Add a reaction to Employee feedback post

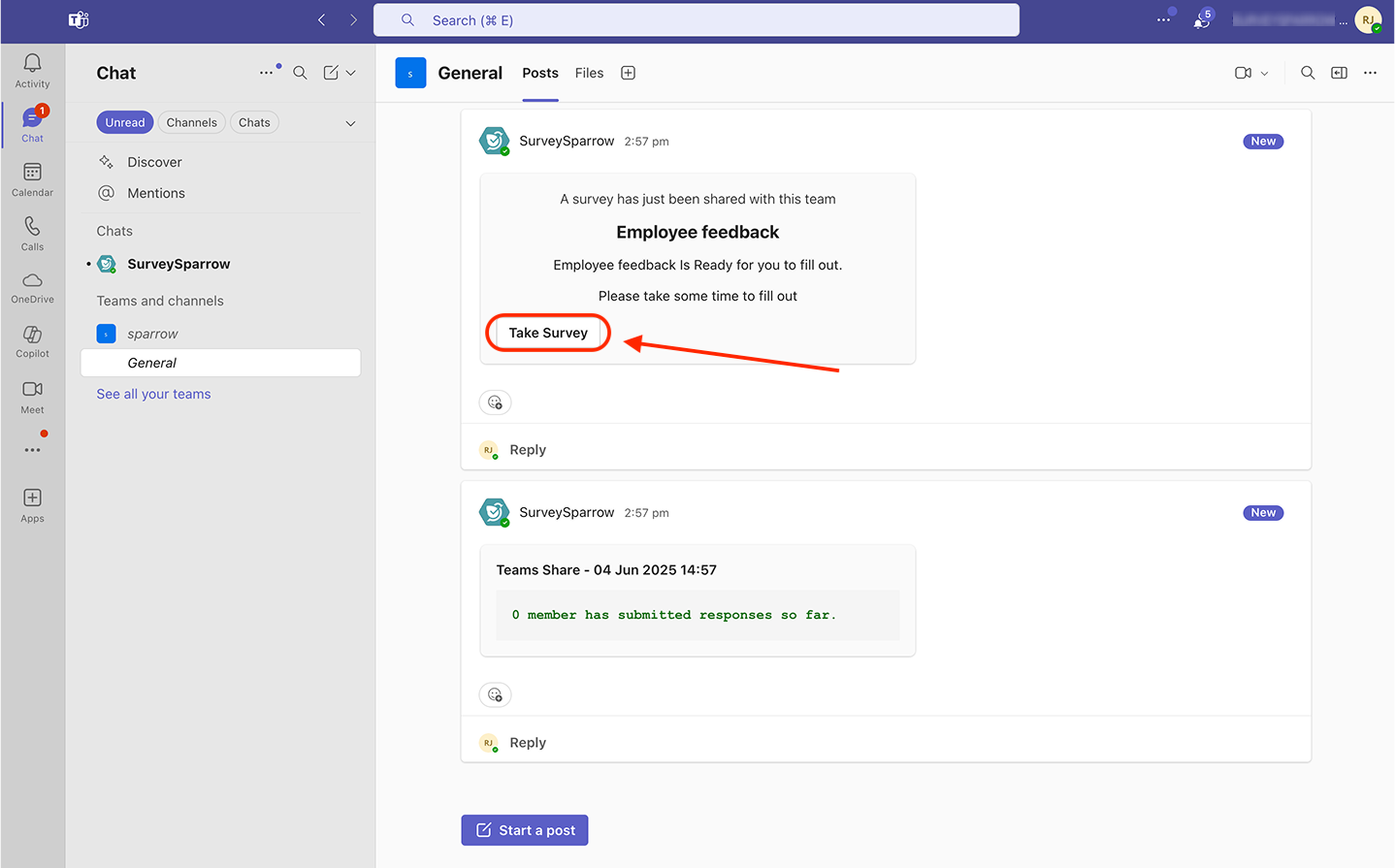click(495, 402)
